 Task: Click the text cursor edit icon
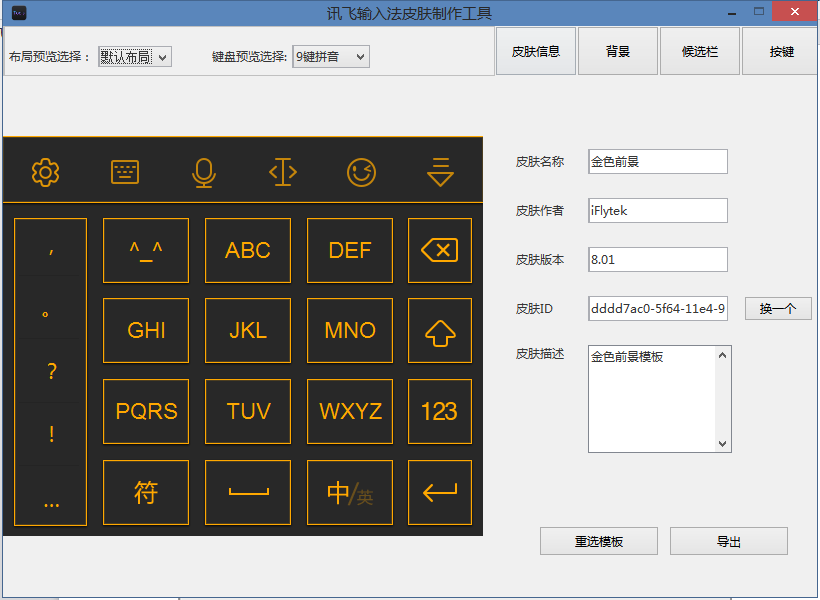pos(283,172)
